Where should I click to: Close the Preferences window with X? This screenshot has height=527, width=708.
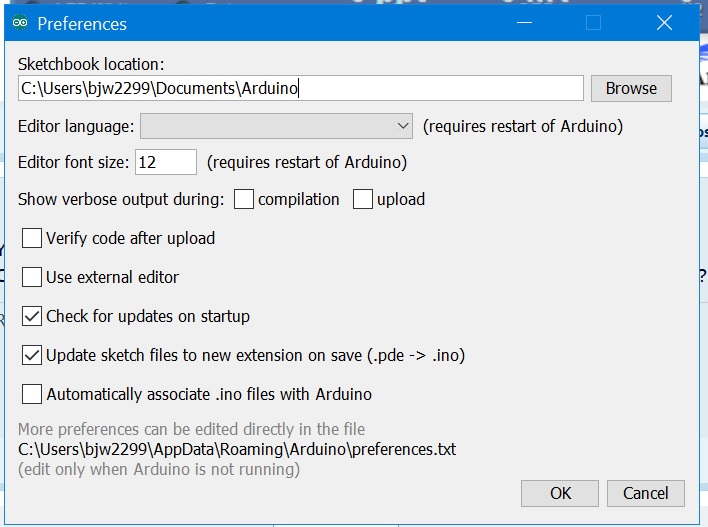click(x=664, y=23)
